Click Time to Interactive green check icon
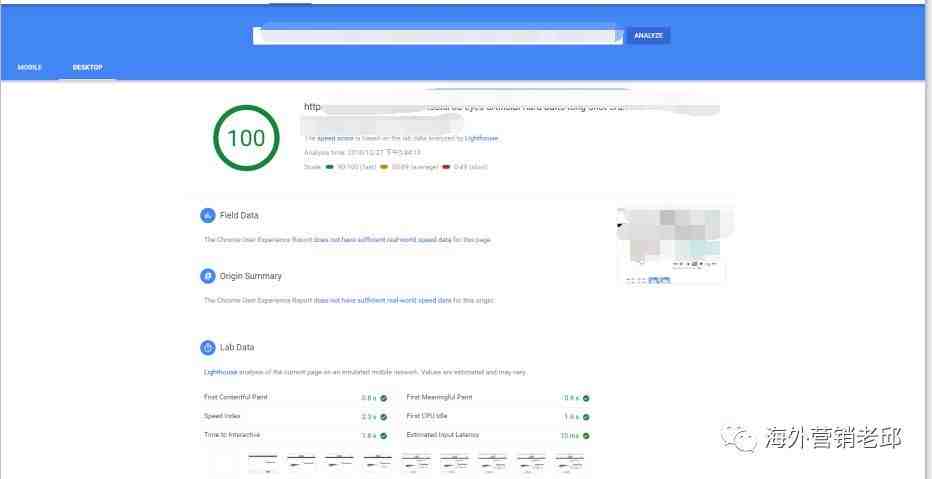Image resolution: width=932 pixels, height=479 pixels. click(383, 436)
